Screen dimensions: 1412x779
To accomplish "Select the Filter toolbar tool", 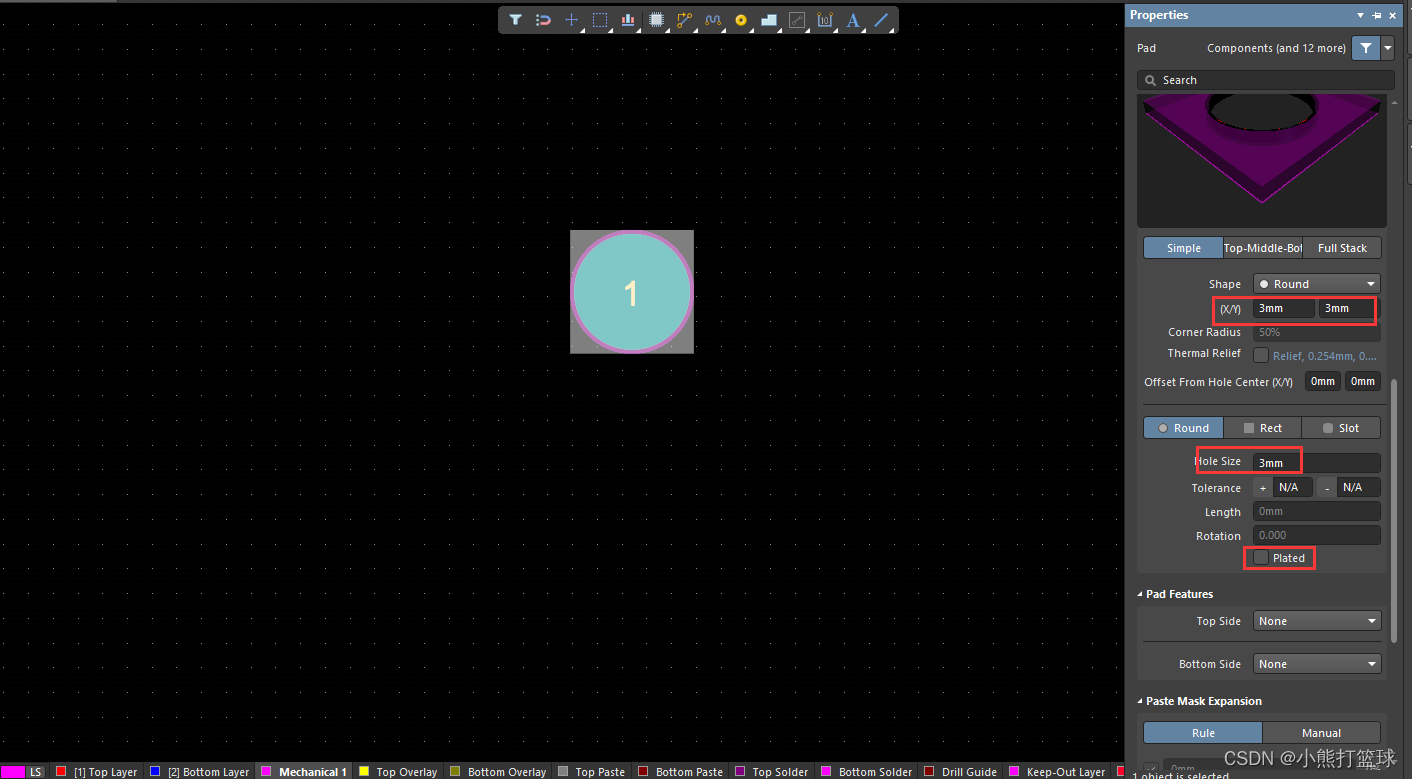I will tap(515, 20).
